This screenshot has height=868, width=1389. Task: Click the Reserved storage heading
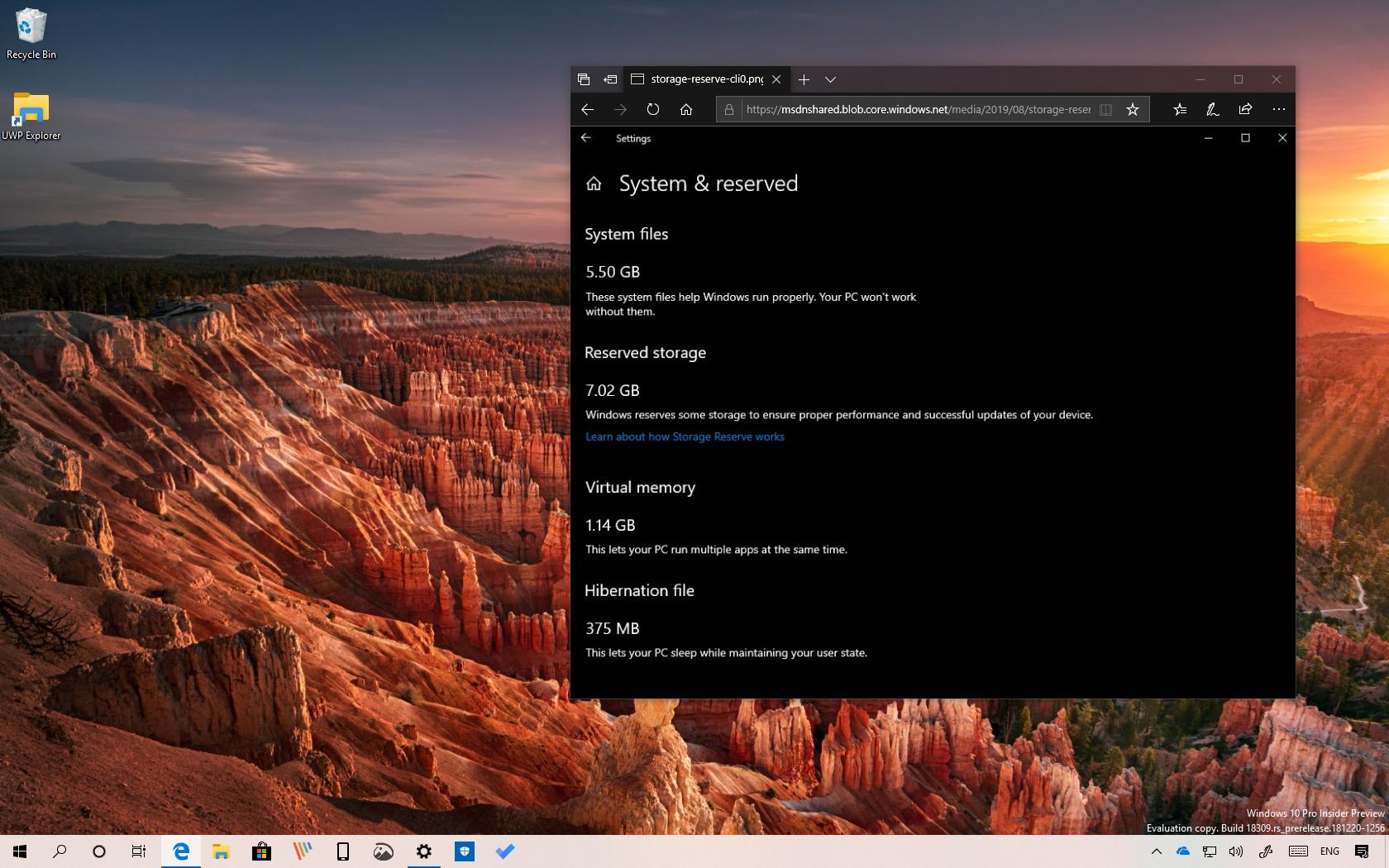645,353
